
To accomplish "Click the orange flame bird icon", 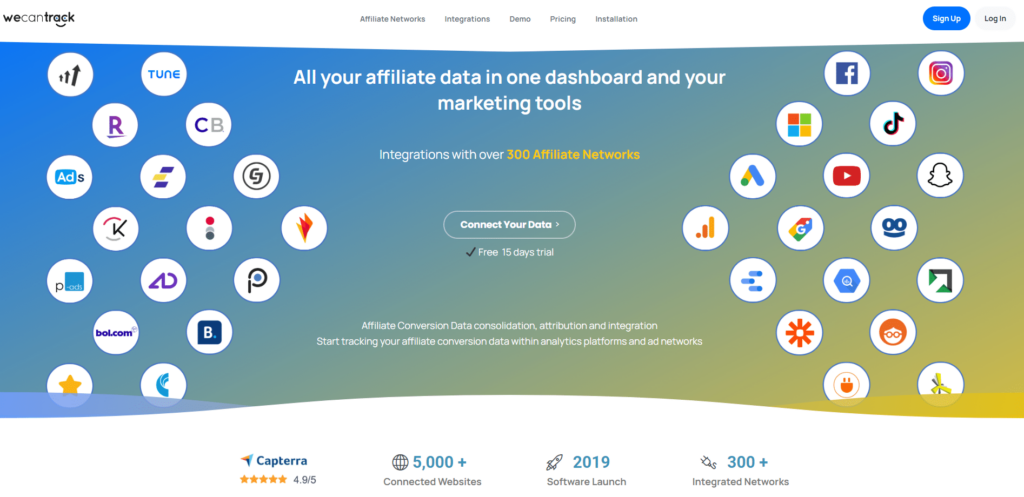I will pos(304,229).
